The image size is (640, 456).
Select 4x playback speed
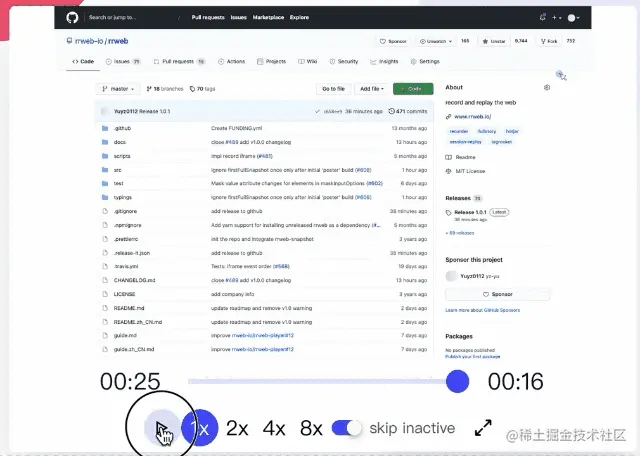(x=274, y=428)
